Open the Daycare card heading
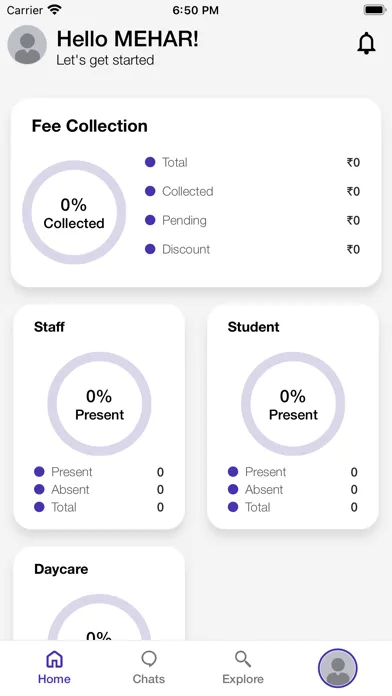Image resolution: width=392 pixels, height=696 pixels. tap(61, 569)
